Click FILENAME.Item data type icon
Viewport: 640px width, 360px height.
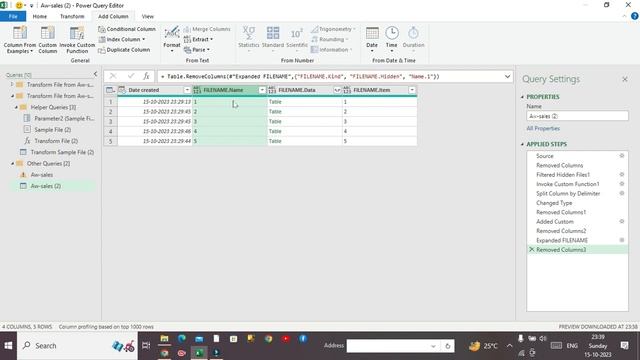pyautogui.click(x=347, y=90)
